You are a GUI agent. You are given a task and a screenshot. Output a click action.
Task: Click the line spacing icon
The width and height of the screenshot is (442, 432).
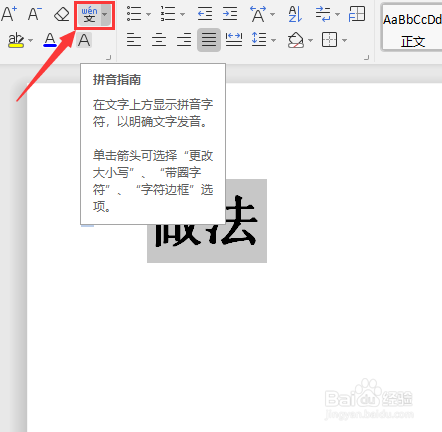coord(259,40)
